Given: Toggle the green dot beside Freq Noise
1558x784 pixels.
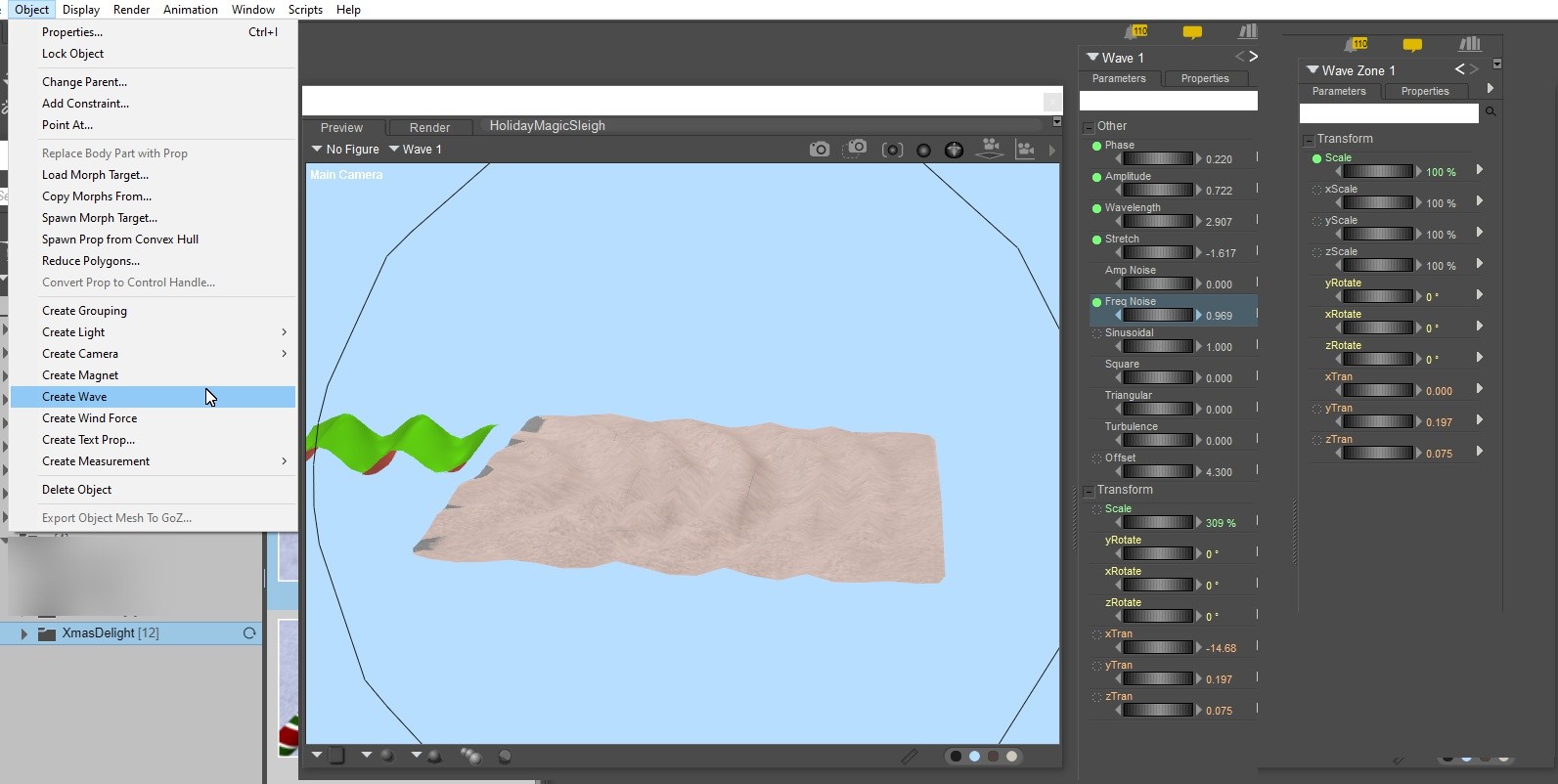Looking at the screenshot, I should 1096,302.
